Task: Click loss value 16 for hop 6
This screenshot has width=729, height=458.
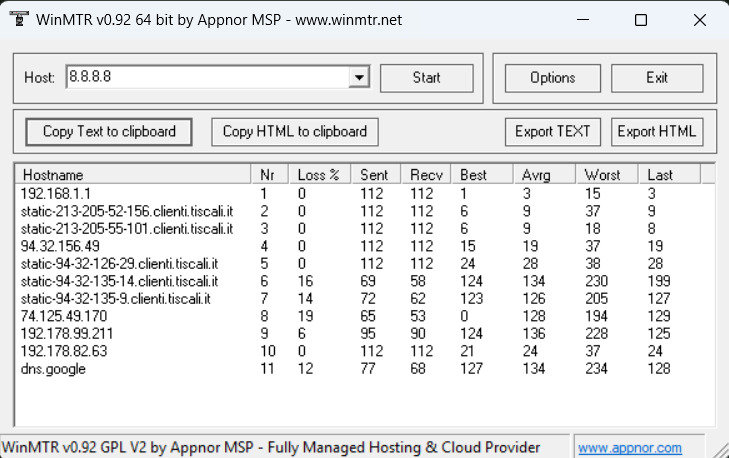Action: [x=305, y=281]
